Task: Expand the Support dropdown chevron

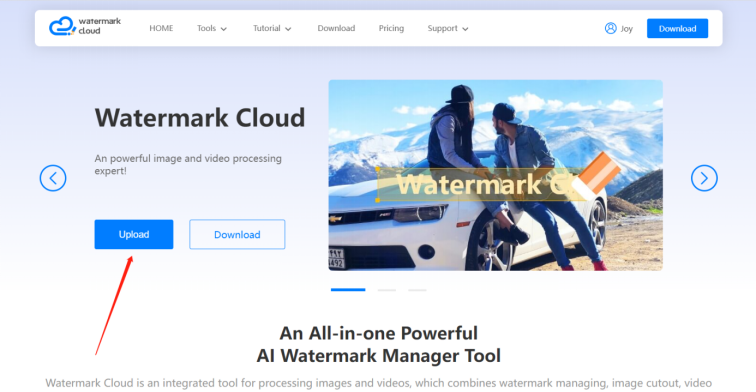Action: click(x=465, y=29)
